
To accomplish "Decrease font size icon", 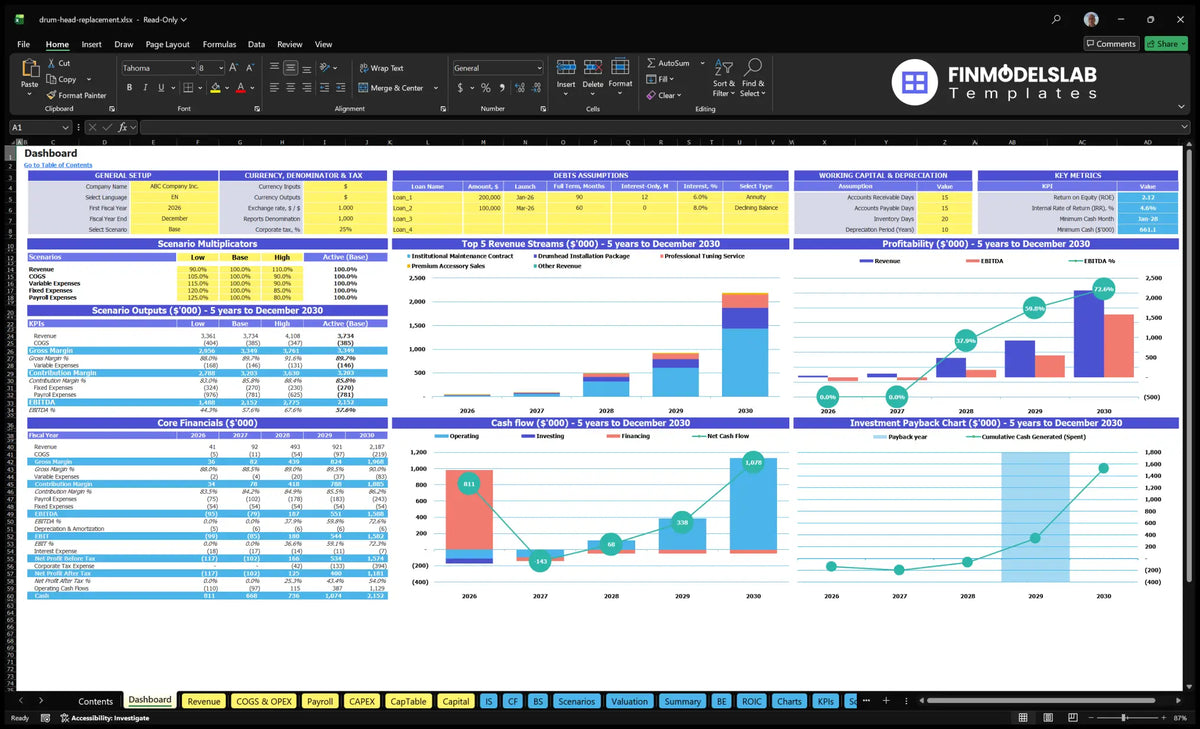I will click(249, 68).
